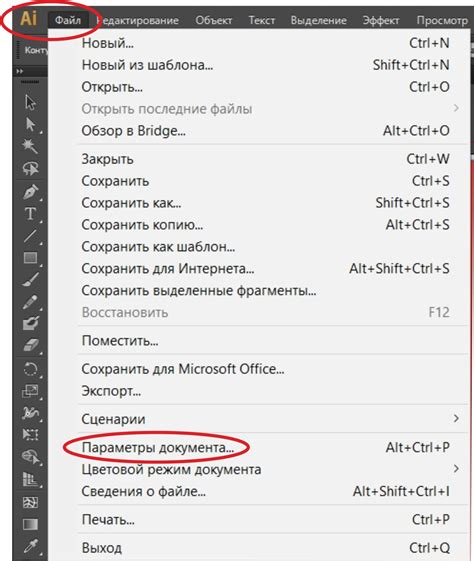Viewport: 474px width, 561px height.
Task: Select the Line Segment tool
Action: [x=30, y=236]
